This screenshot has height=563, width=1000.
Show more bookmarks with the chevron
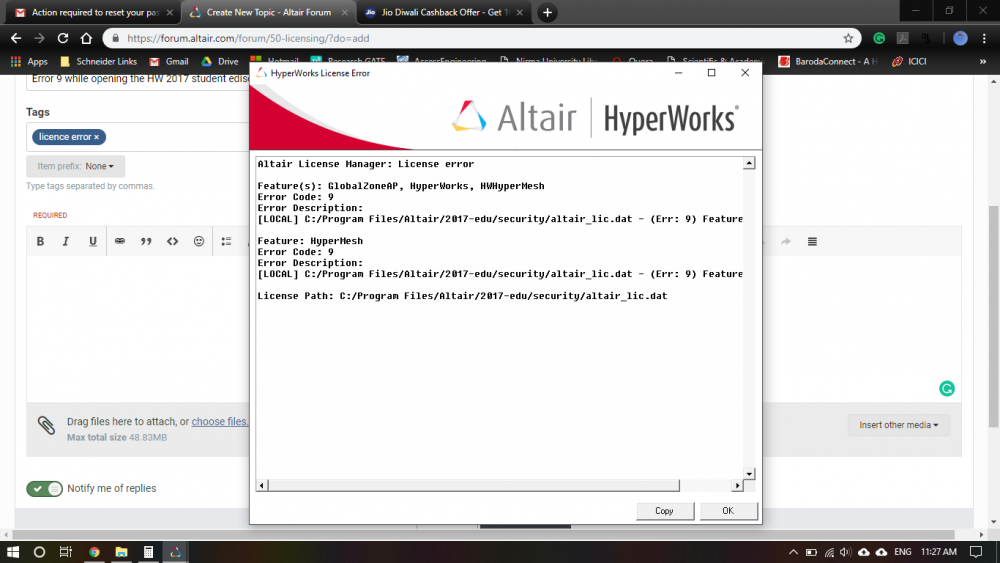[x=983, y=62]
